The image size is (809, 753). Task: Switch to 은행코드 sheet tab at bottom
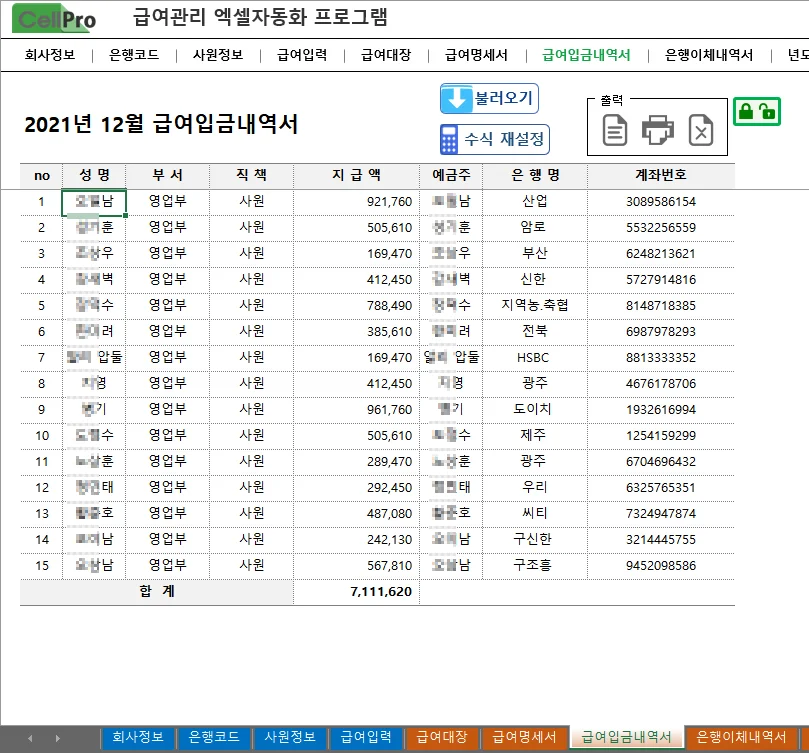coord(214,737)
